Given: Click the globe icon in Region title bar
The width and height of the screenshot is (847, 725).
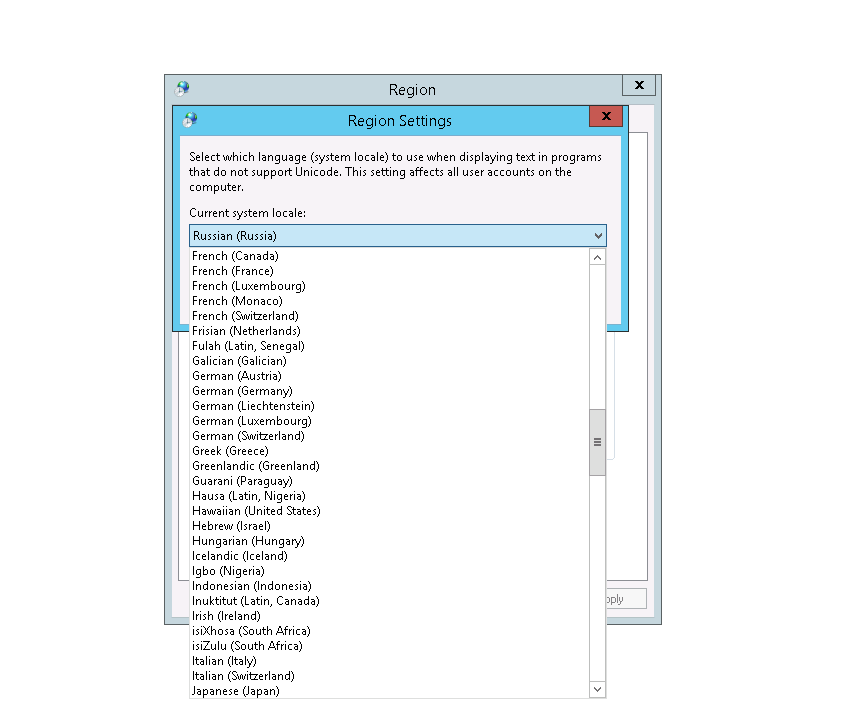Looking at the screenshot, I should tap(182, 89).
